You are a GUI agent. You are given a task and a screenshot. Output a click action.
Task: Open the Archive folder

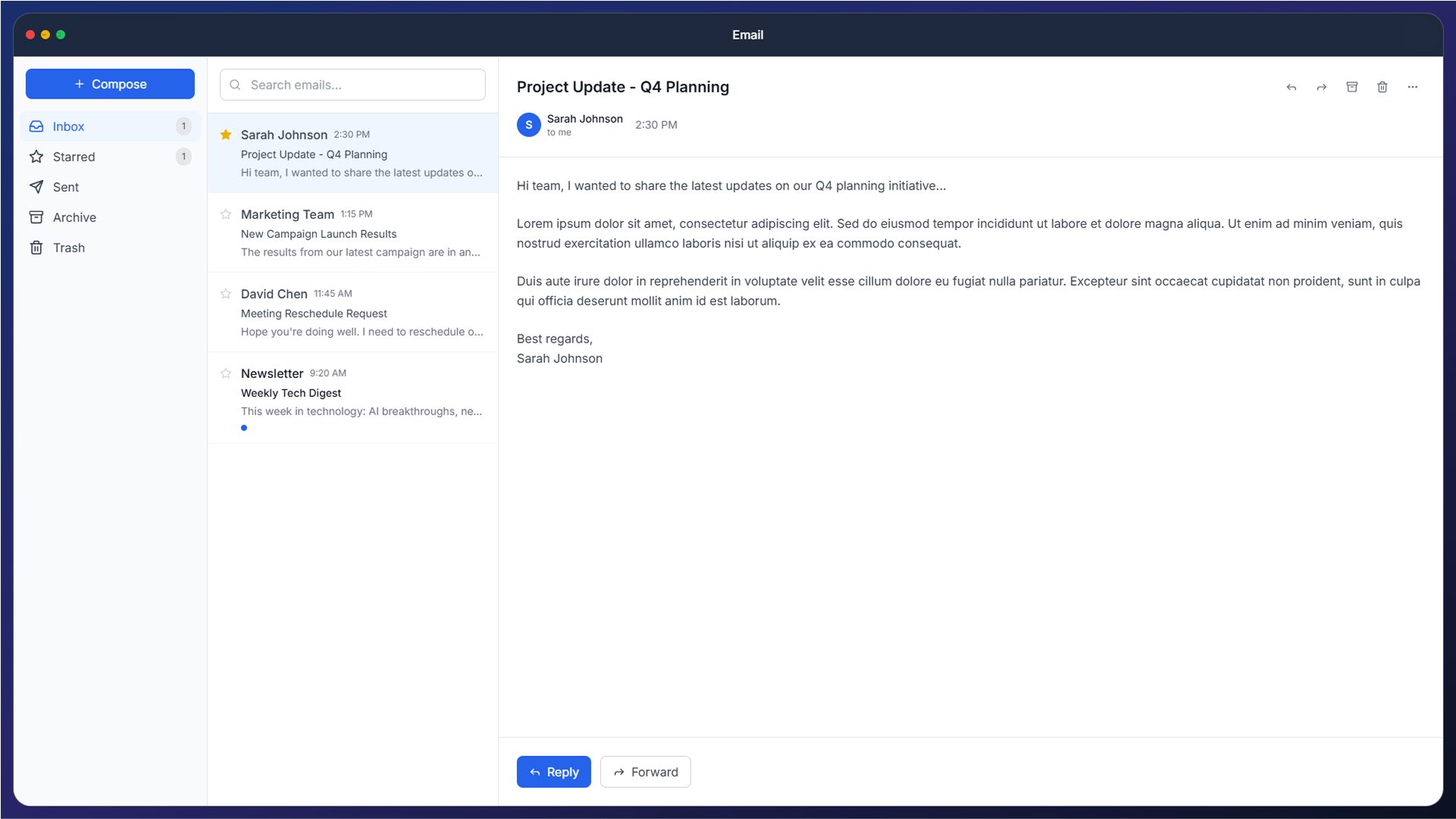(x=110, y=217)
